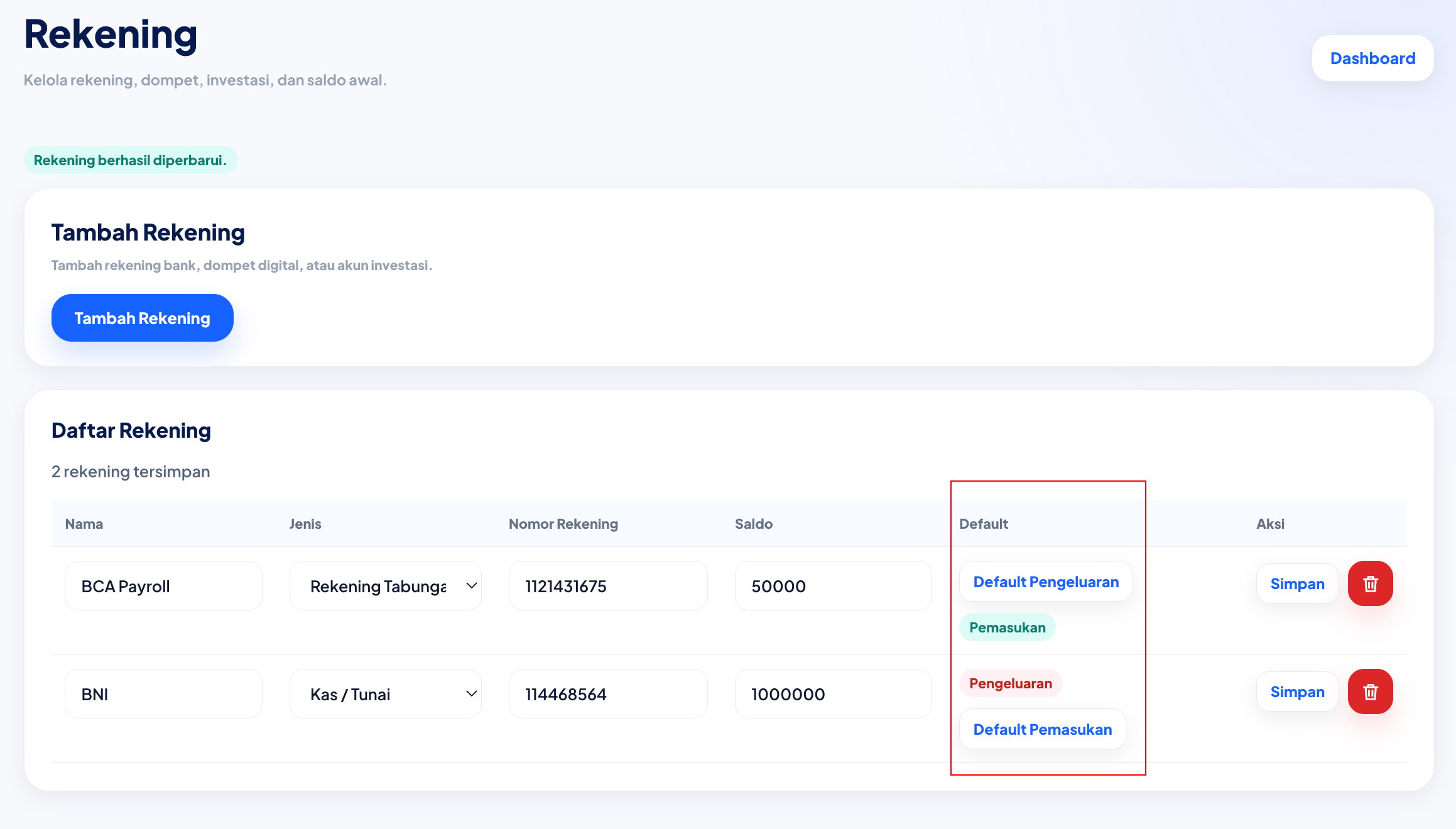Click the Jenis column header
The width and height of the screenshot is (1456, 829).
click(x=305, y=524)
